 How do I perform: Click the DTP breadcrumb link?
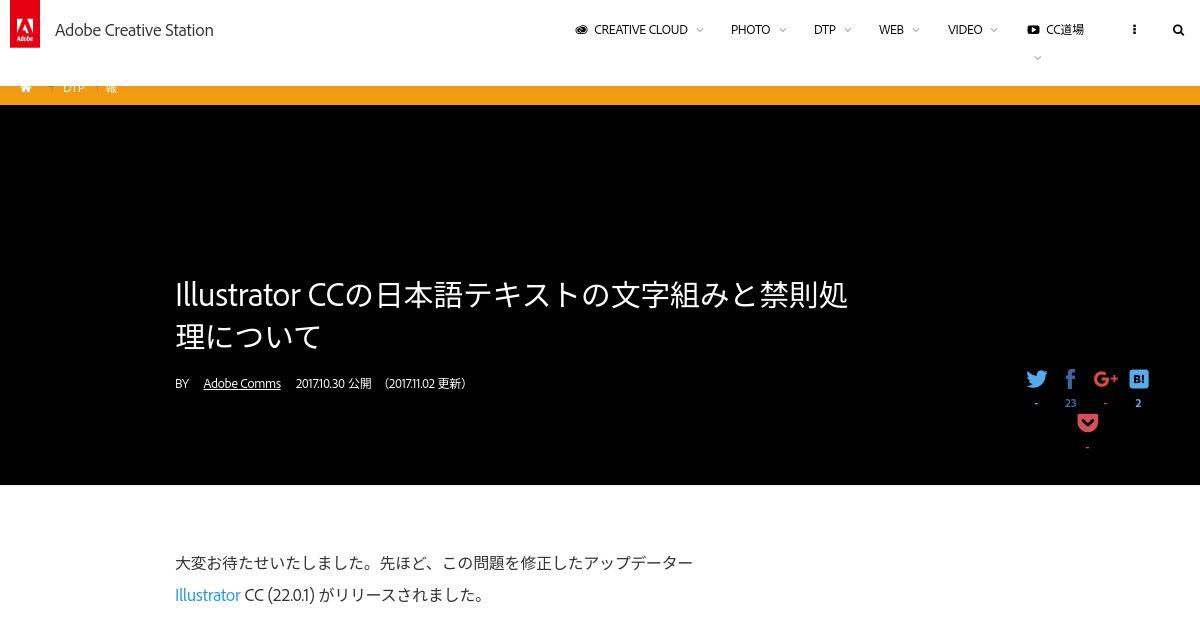click(74, 89)
